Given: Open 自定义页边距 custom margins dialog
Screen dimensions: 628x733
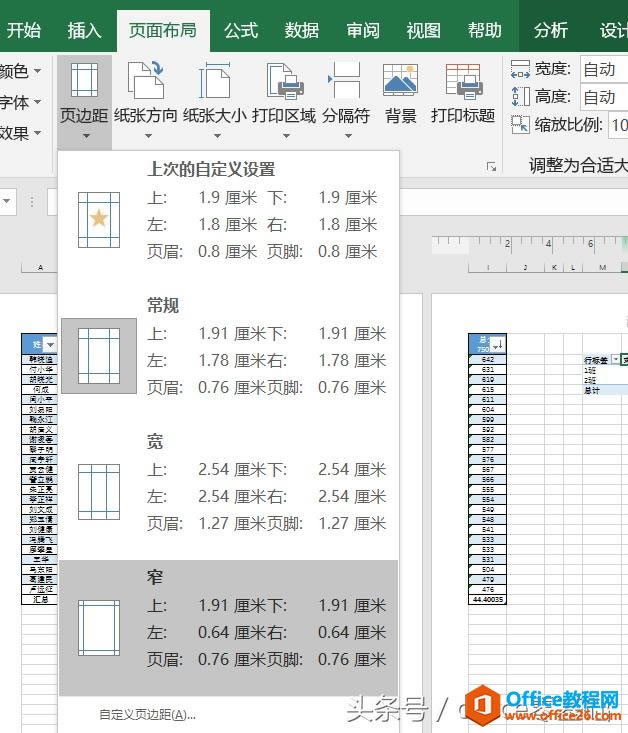Looking at the screenshot, I should pos(147,714).
